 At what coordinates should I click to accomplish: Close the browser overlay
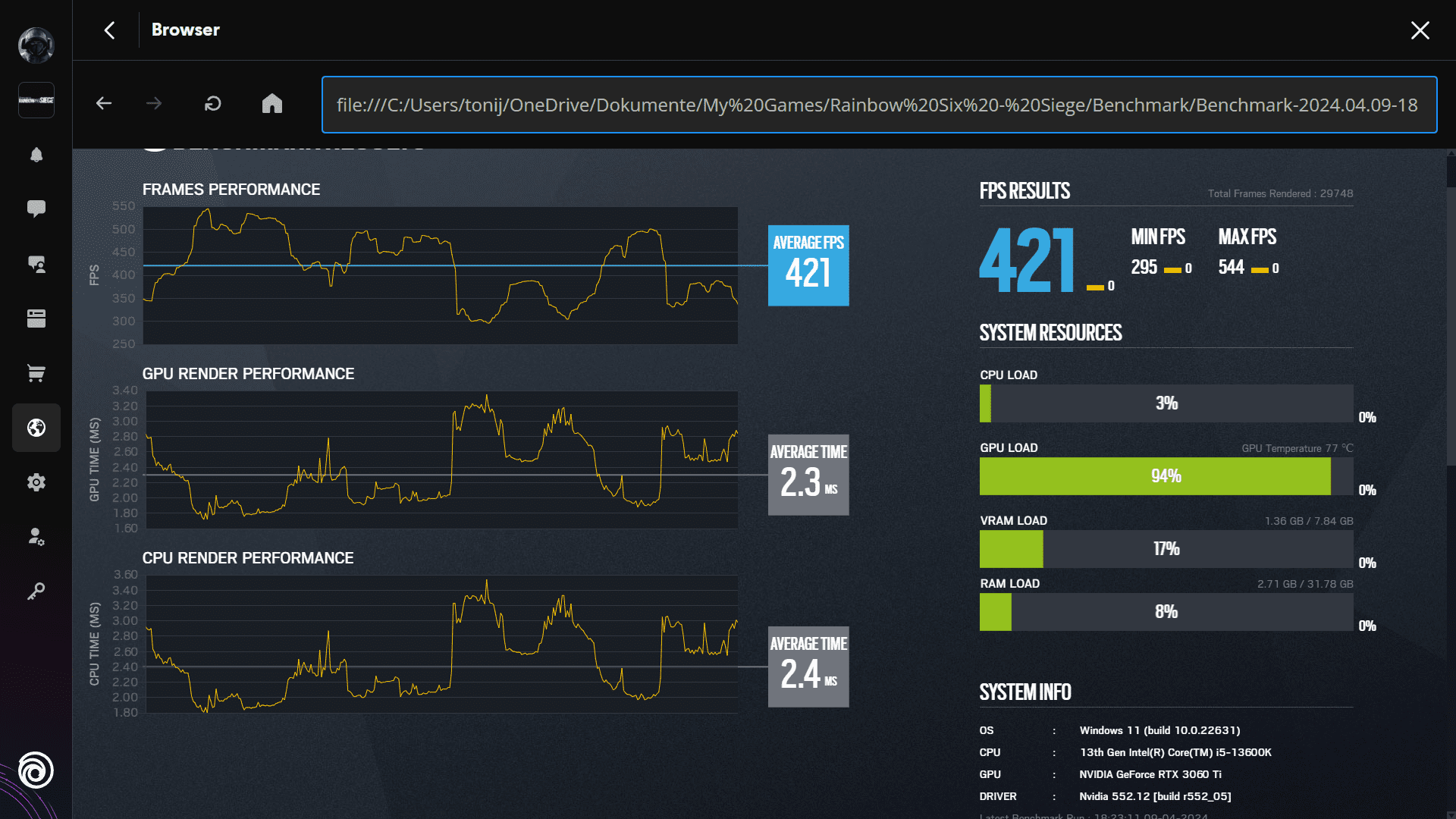(x=1420, y=30)
